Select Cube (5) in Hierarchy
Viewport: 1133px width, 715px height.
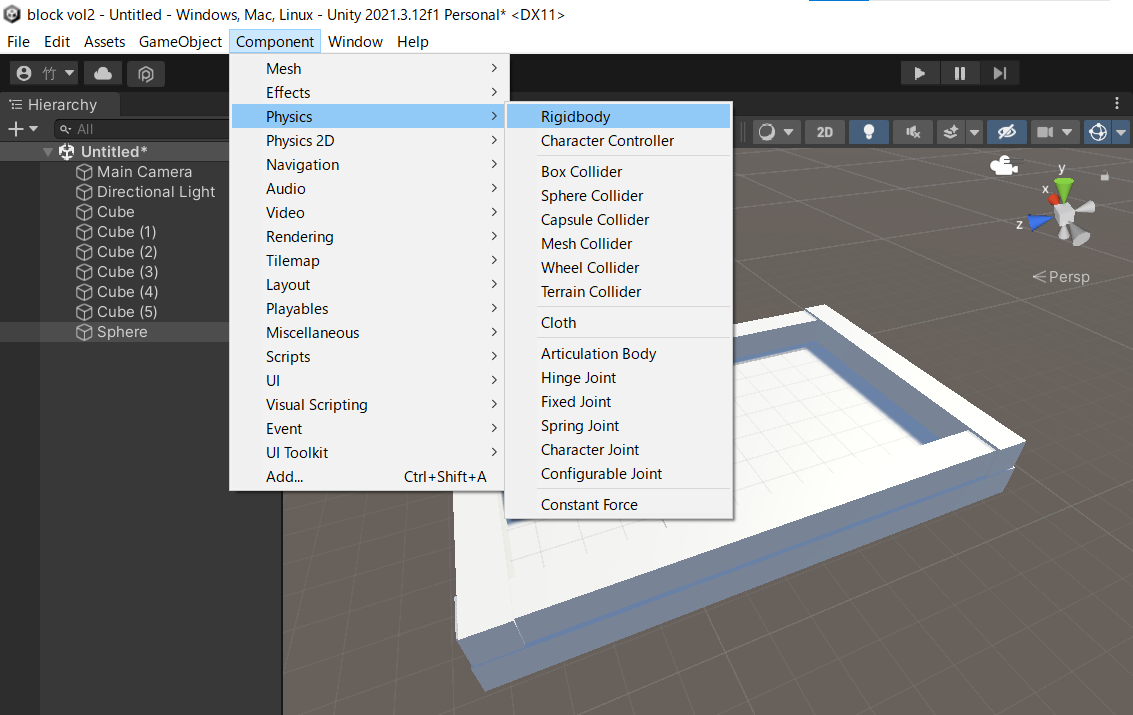click(x=127, y=312)
